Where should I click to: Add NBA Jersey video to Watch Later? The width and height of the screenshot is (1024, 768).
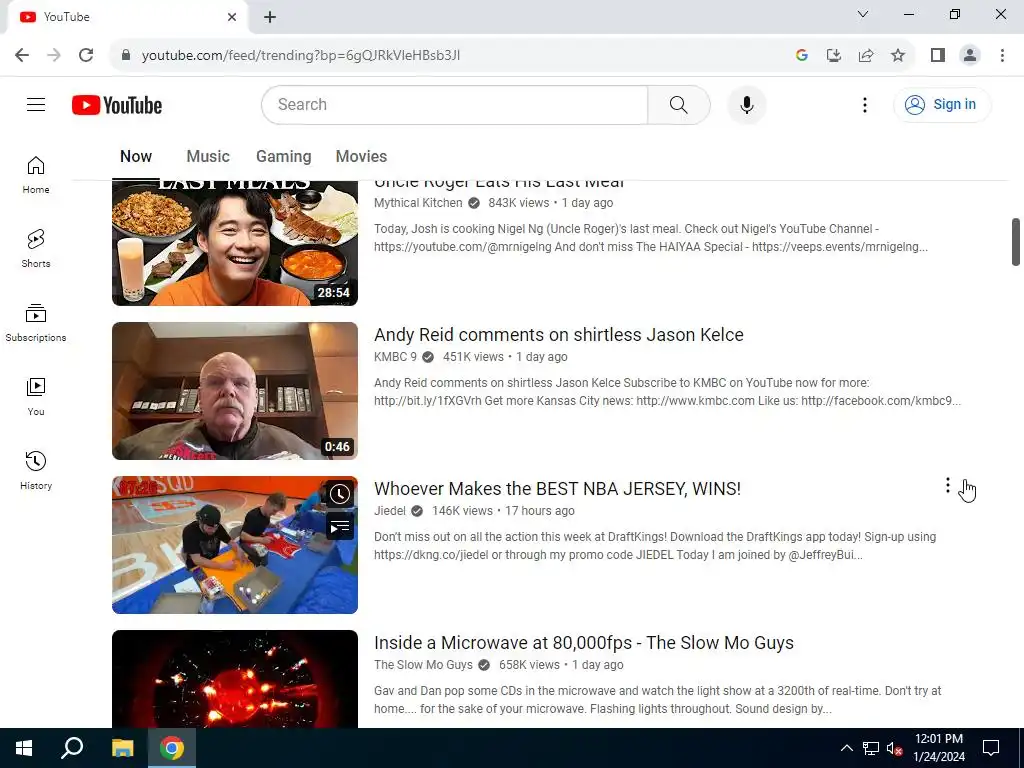pyautogui.click(x=340, y=494)
